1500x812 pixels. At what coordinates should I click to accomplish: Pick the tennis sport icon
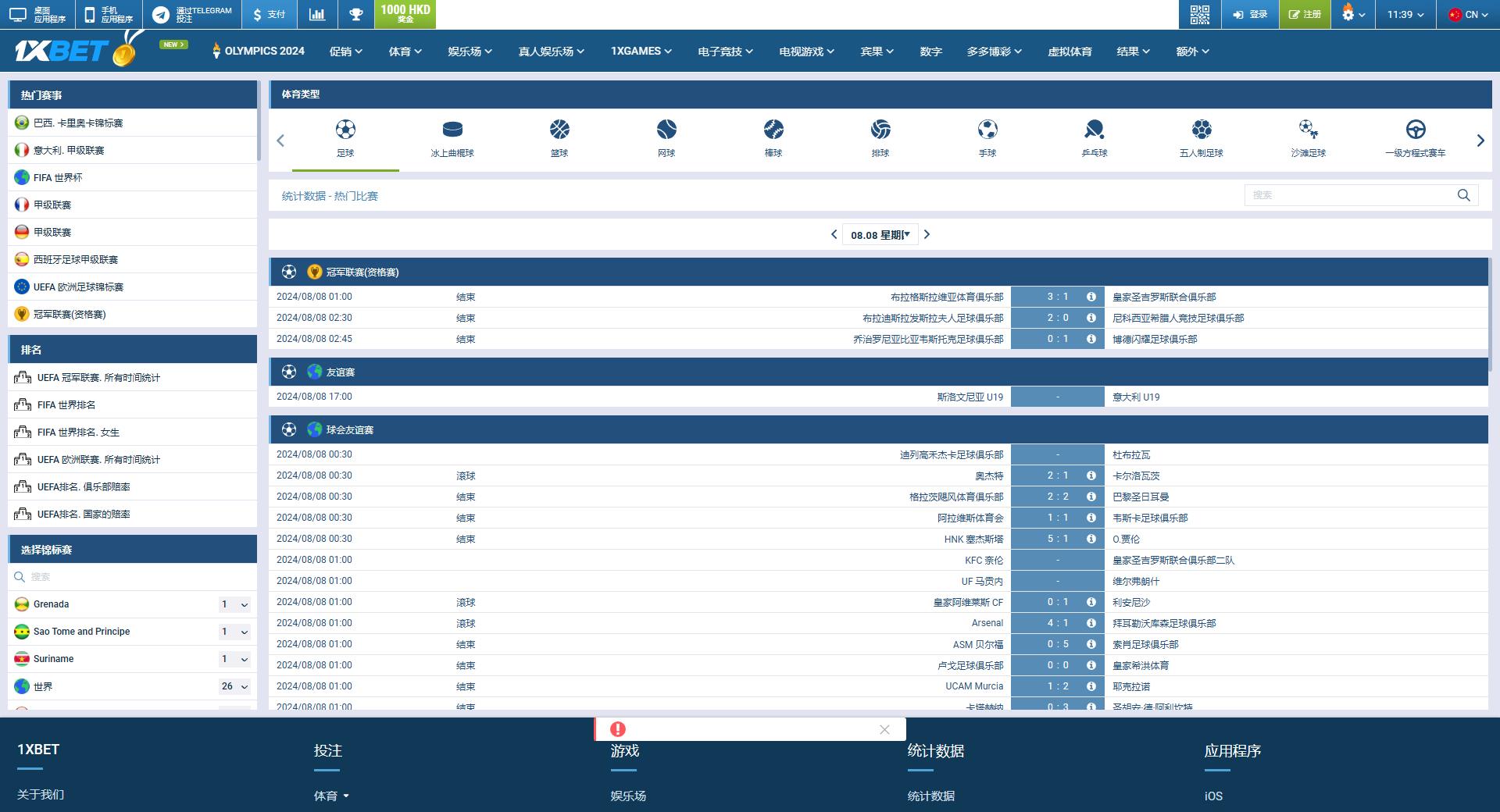[666, 130]
